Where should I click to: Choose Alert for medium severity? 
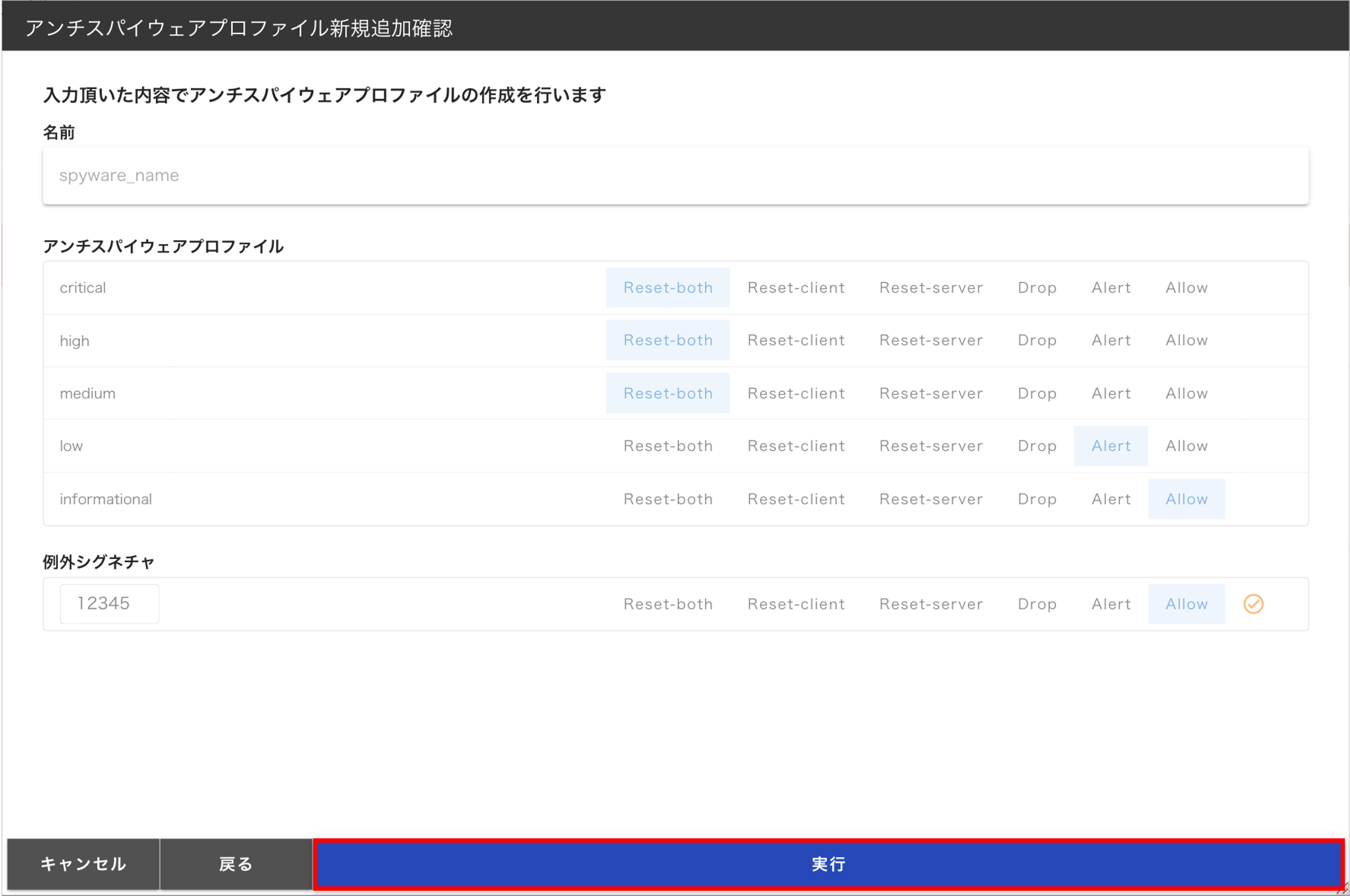pyautogui.click(x=1111, y=393)
